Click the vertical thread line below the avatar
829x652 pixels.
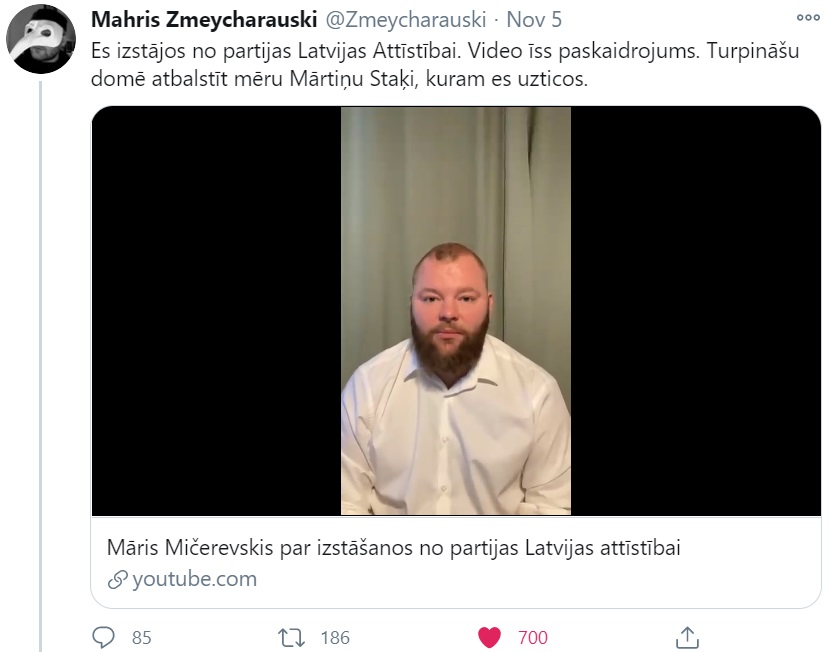coord(41,367)
